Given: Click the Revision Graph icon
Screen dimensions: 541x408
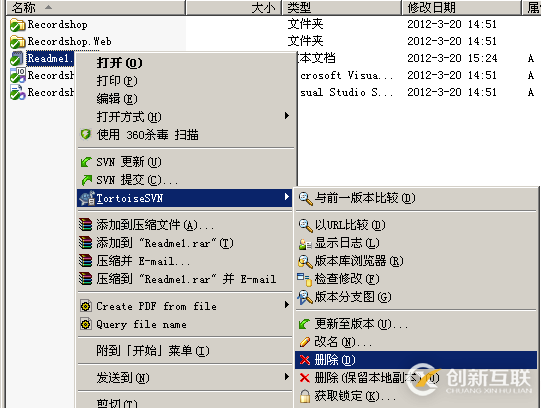Looking at the screenshot, I should point(305,297).
